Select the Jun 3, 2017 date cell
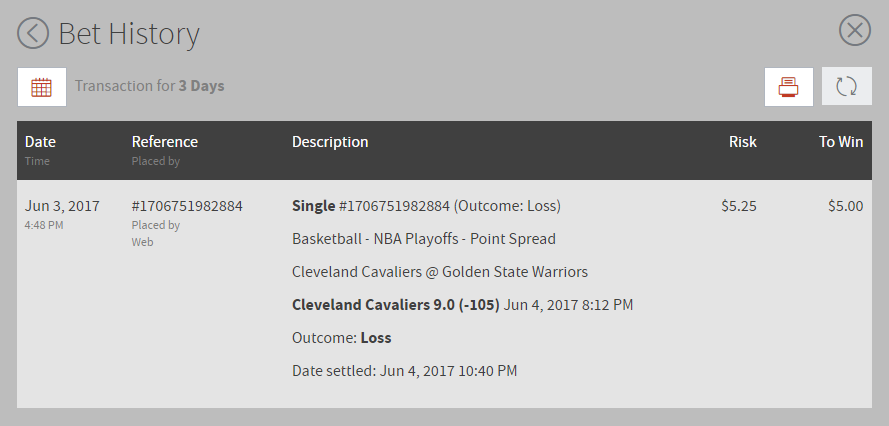 pos(62,206)
